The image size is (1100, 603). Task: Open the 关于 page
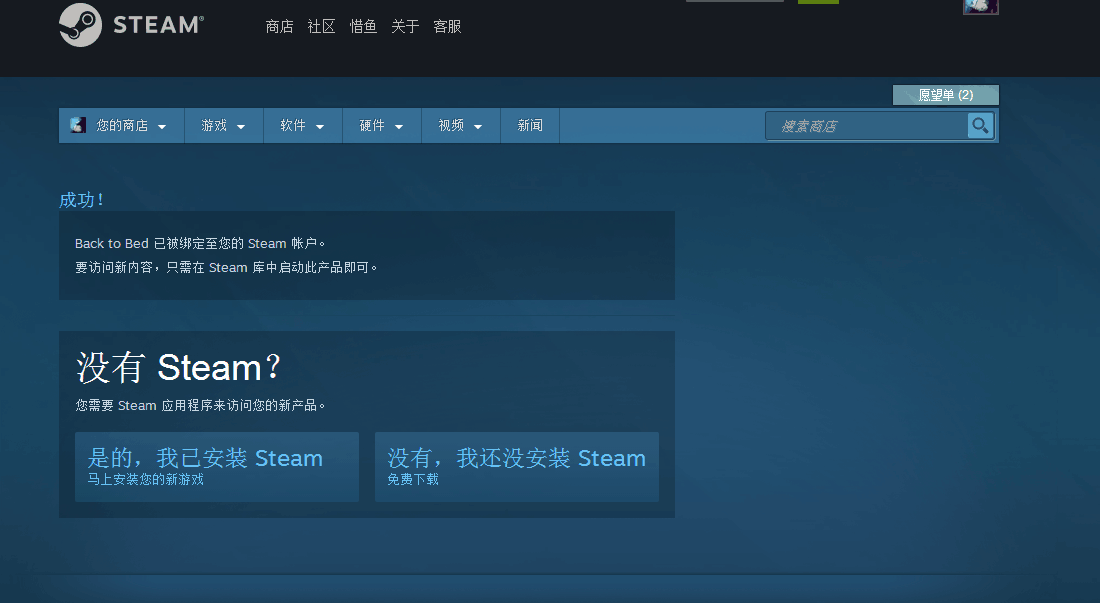pos(405,27)
